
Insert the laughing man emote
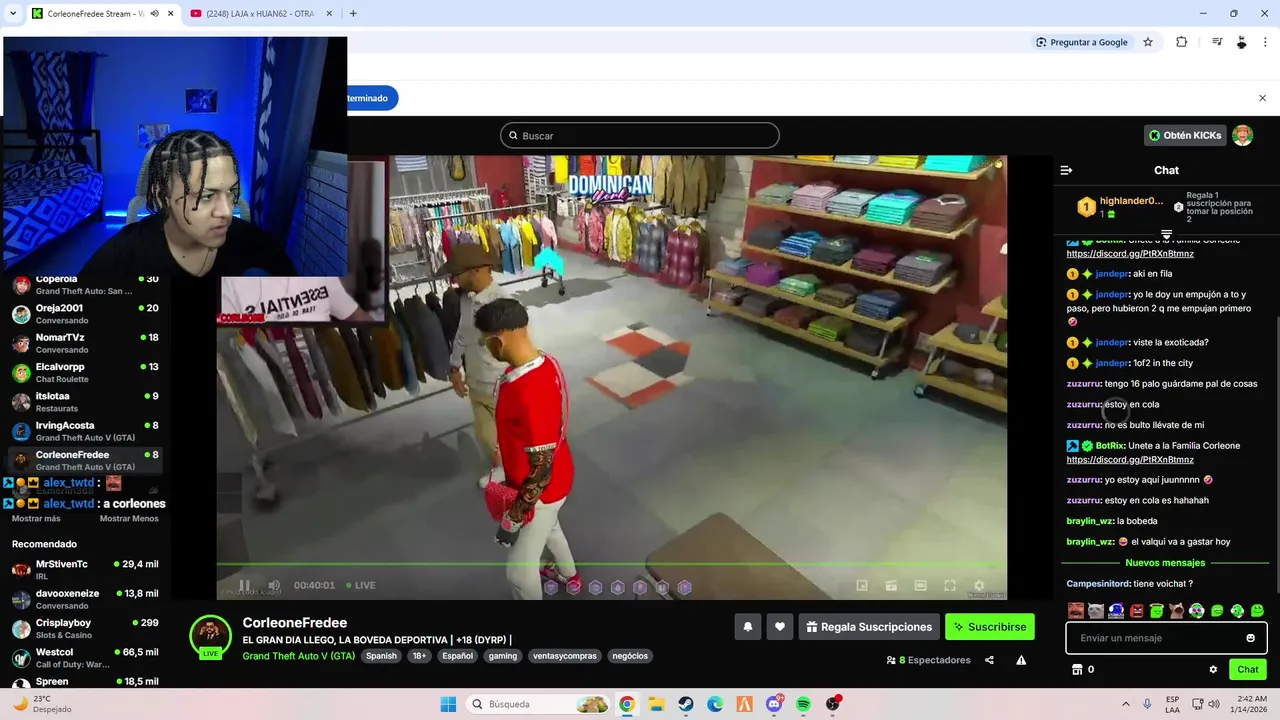point(1076,610)
